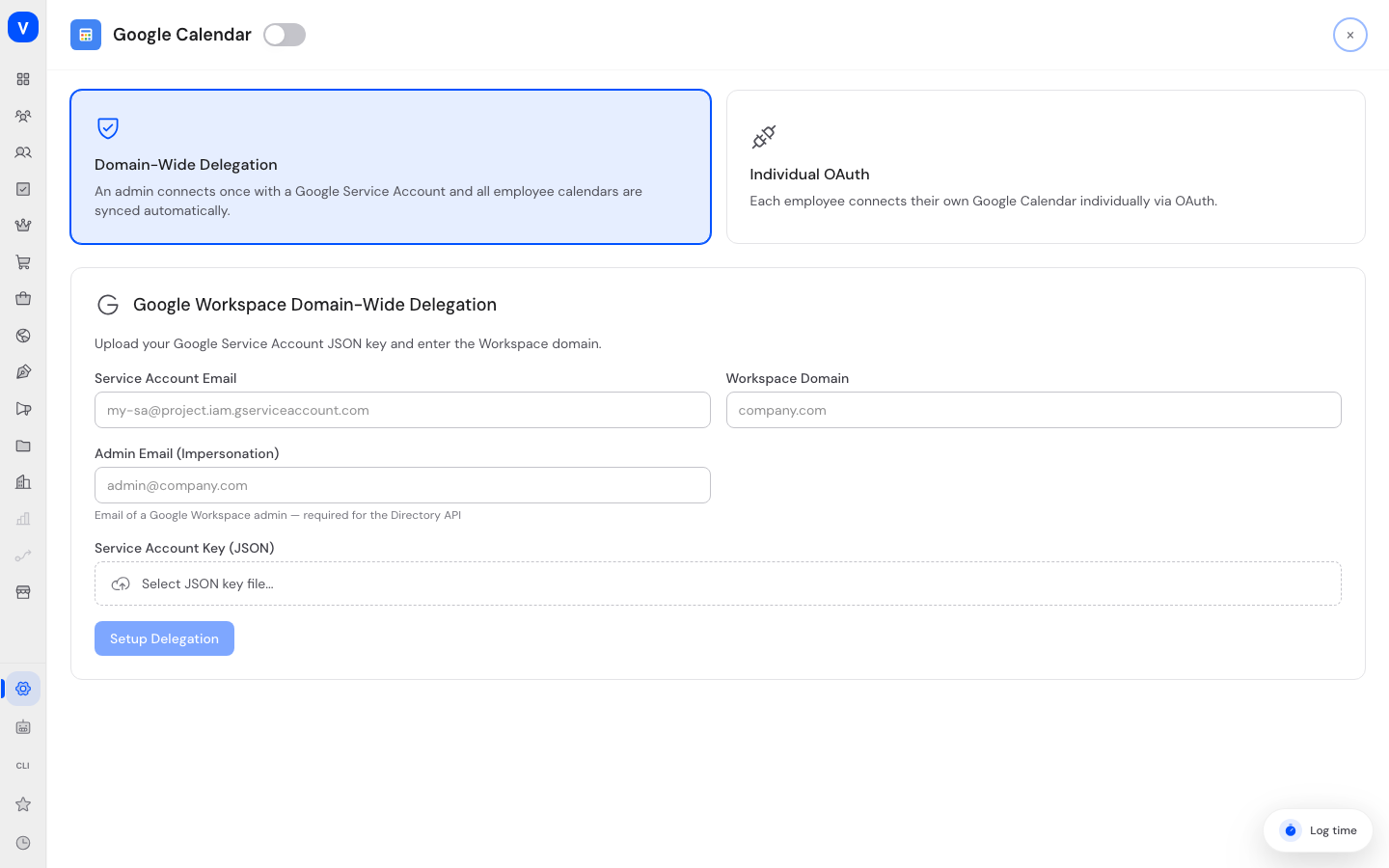Click the Google Calendar app icon
The width and height of the screenshot is (1389, 868).
[86, 35]
